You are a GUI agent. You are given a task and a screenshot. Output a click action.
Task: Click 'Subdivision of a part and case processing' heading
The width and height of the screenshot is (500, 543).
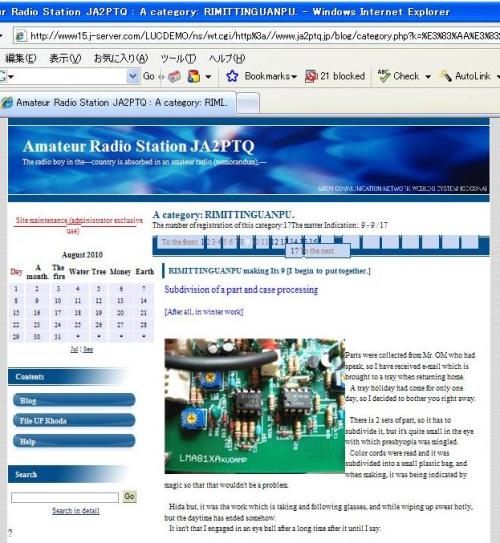pyautogui.click(x=241, y=290)
